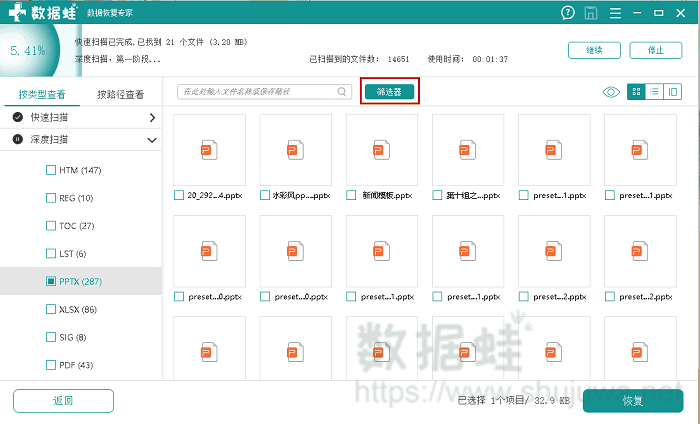700x424 pixels.
Task: Click the 5.41% scan progress circle
Action: (x=28, y=50)
